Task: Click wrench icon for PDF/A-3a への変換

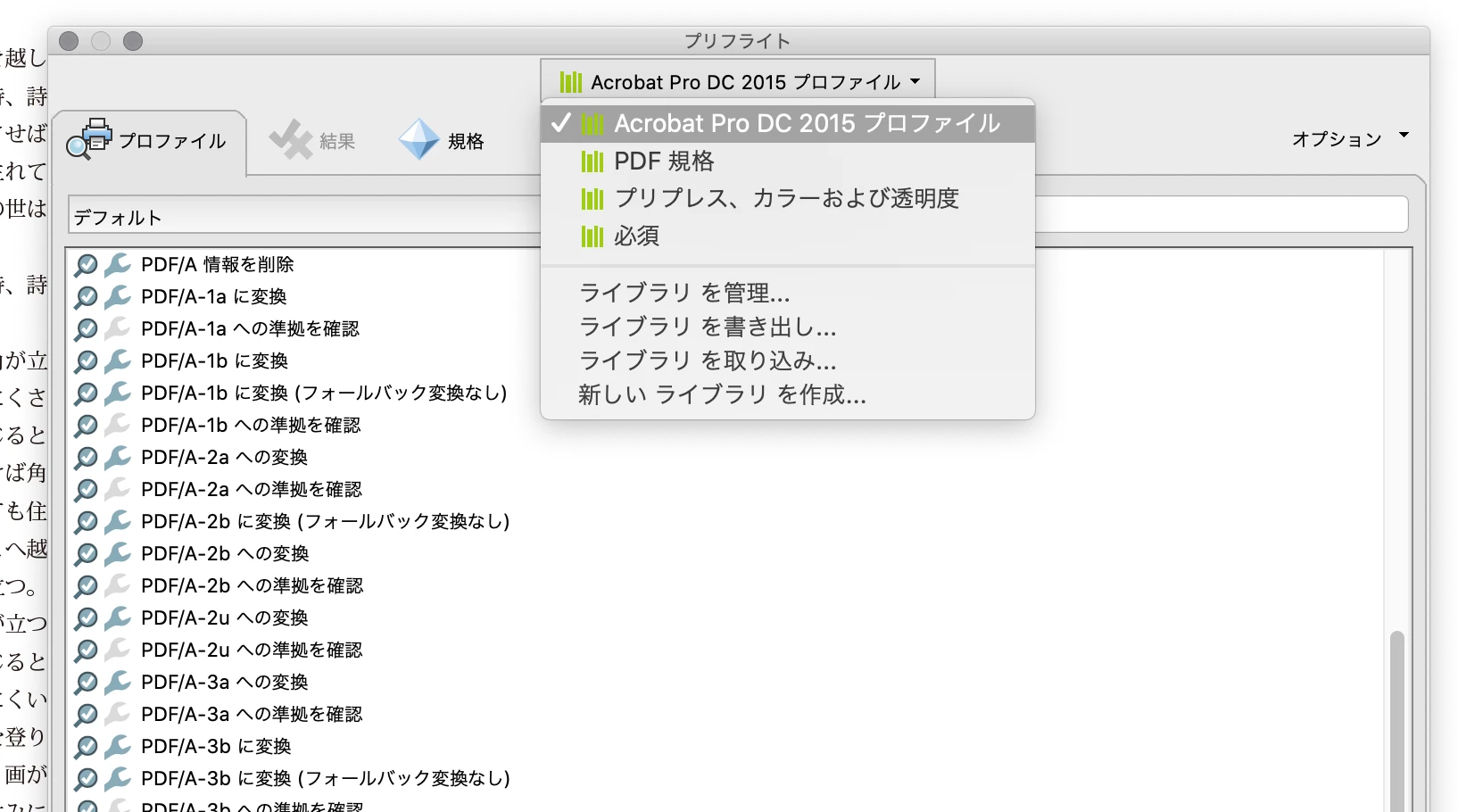Action: click(x=117, y=683)
